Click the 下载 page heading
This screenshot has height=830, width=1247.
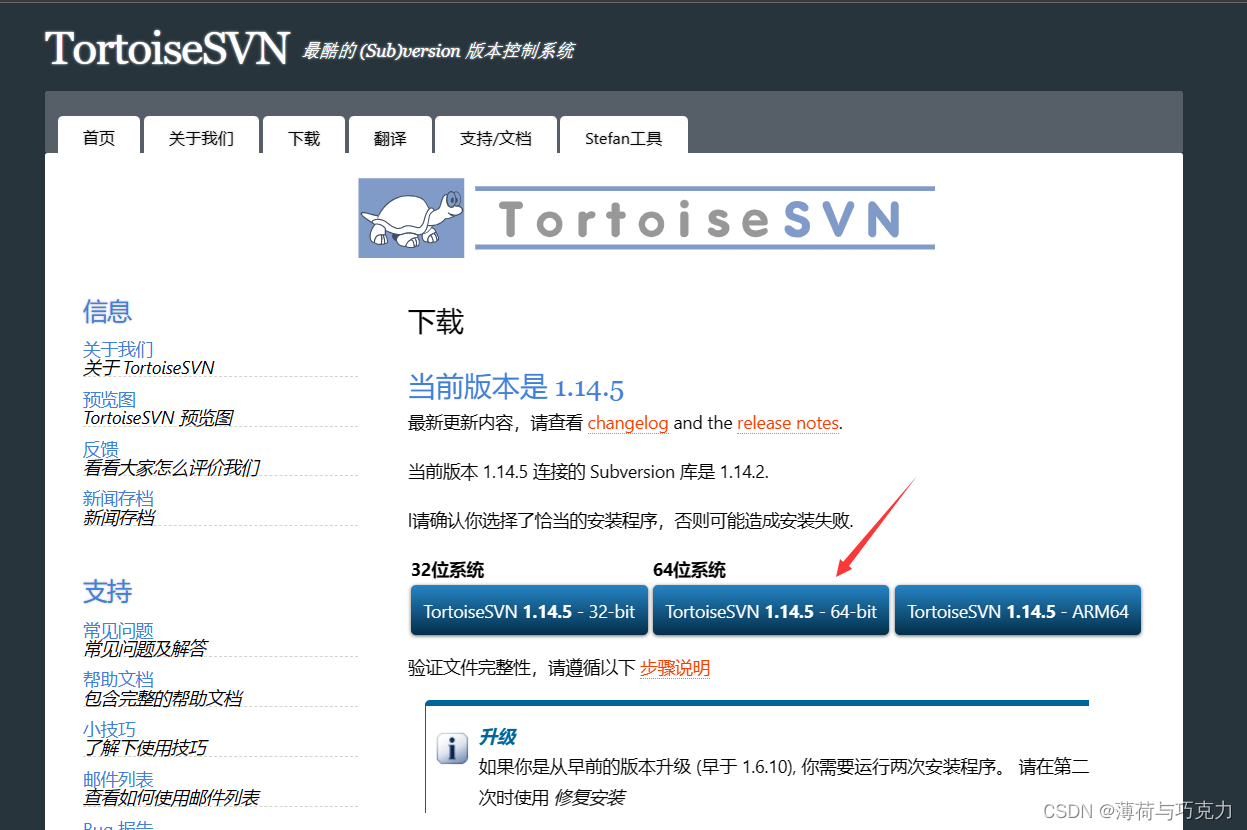436,322
